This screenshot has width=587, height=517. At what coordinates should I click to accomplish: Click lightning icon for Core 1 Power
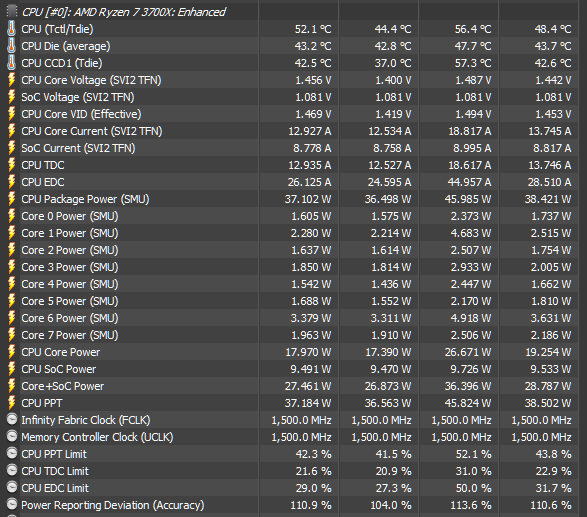(12, 233)
